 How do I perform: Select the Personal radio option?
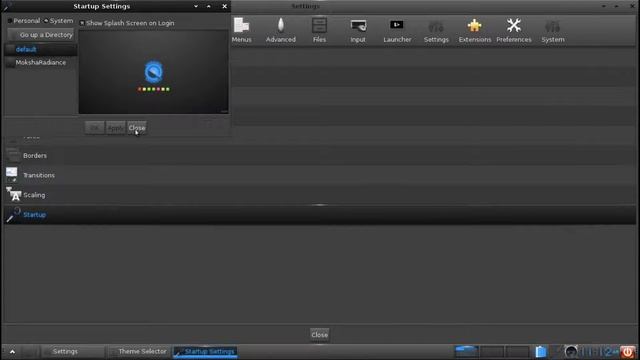coord(24,20)
